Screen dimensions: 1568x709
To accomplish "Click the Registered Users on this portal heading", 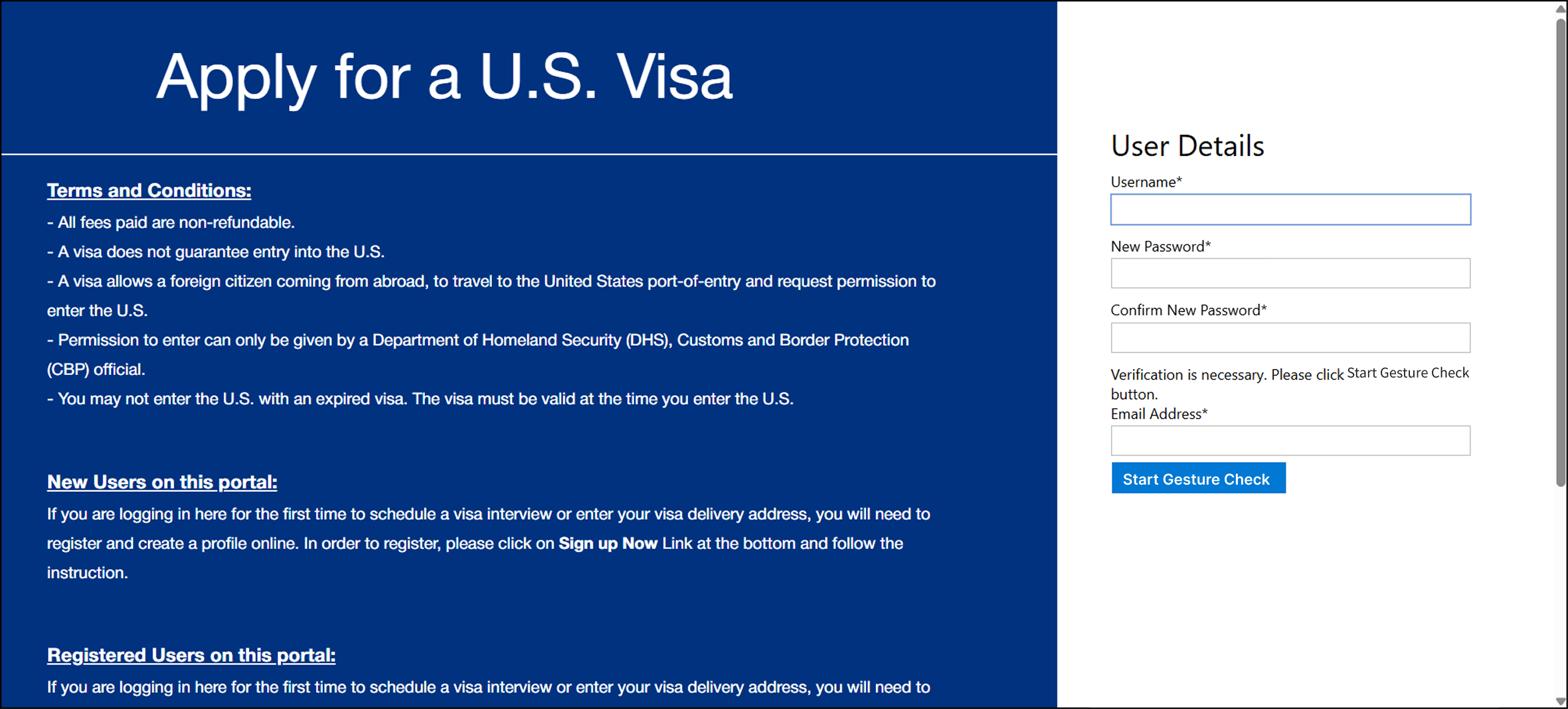I will pyautogui.click(x=191, y=655).
